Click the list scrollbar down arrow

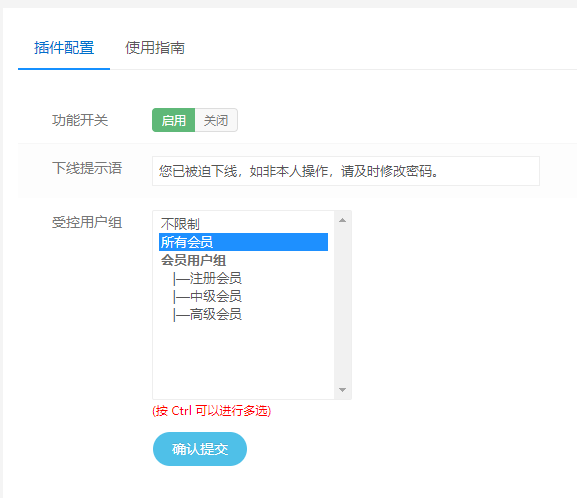pos(343,390)
